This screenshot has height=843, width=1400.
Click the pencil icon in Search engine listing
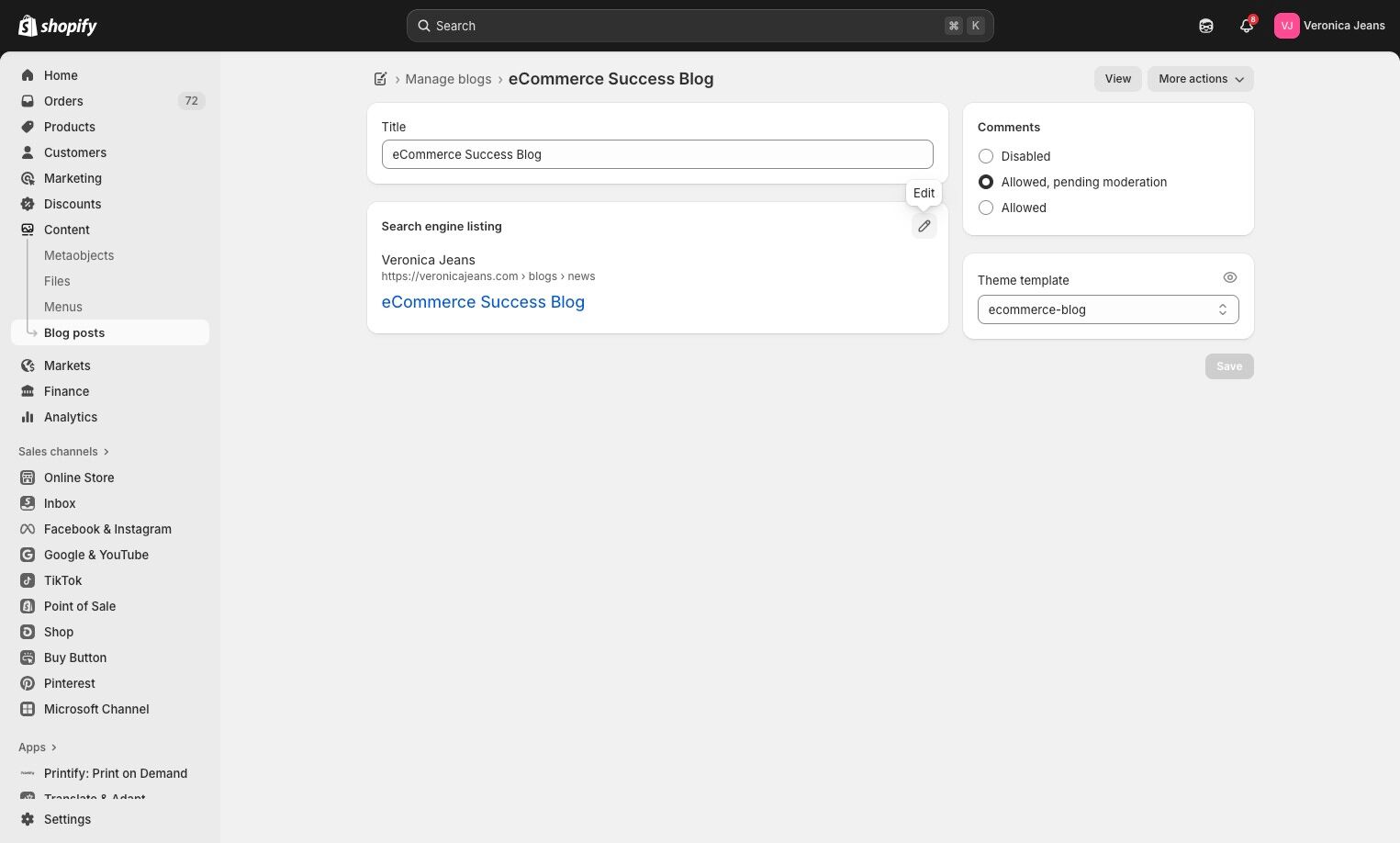pos(924,226)
